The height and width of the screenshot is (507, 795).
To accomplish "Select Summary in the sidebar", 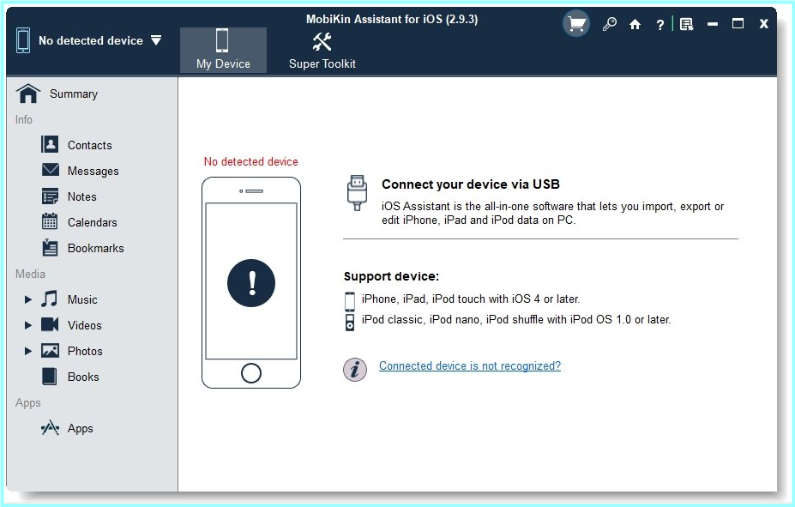I will pyautogui.click(x=74, y=94).
